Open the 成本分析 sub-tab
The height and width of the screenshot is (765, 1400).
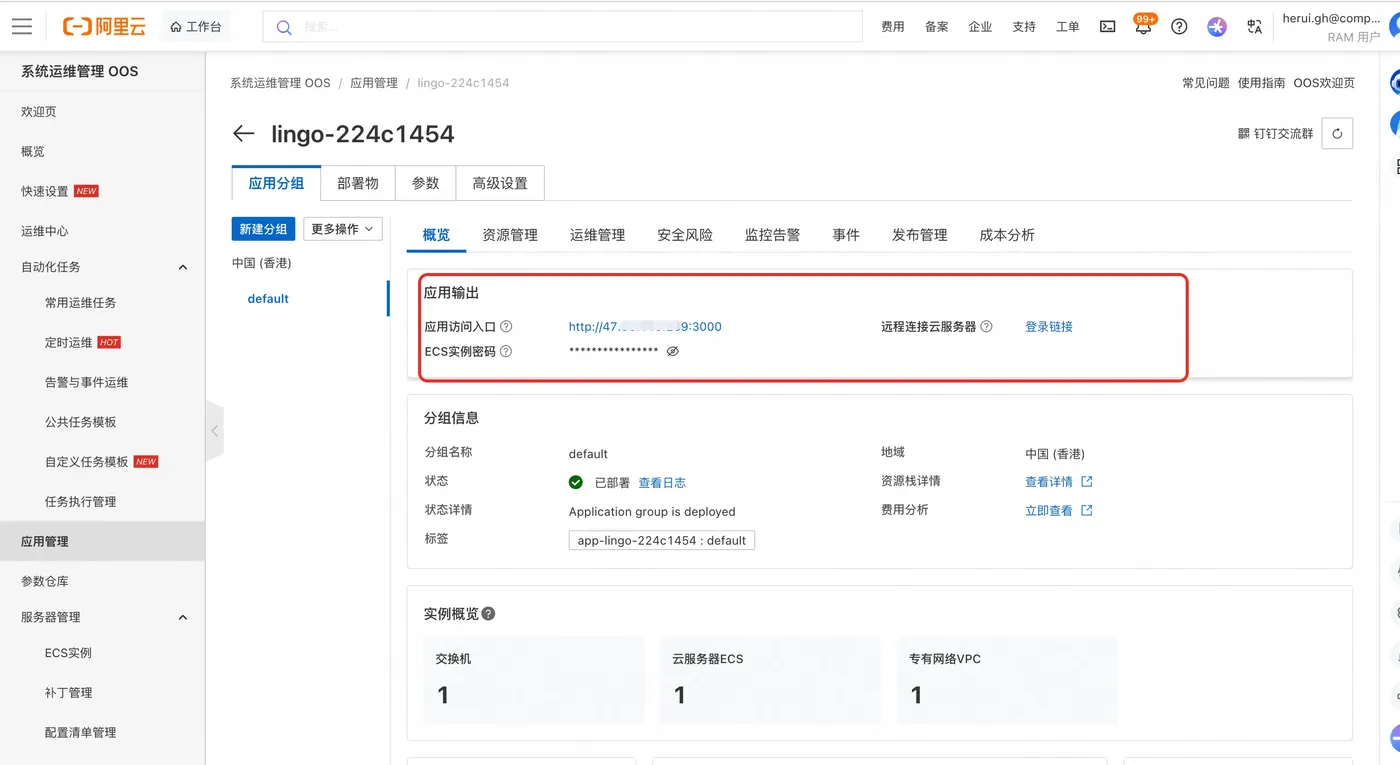pos(1007,235)
